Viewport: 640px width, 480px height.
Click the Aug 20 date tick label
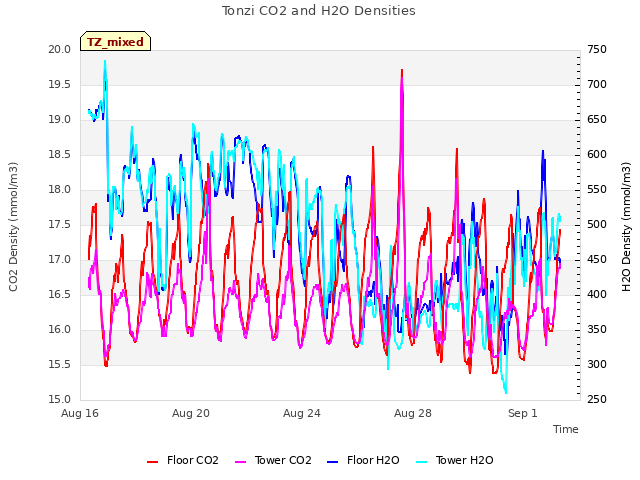tap(191, 413)
